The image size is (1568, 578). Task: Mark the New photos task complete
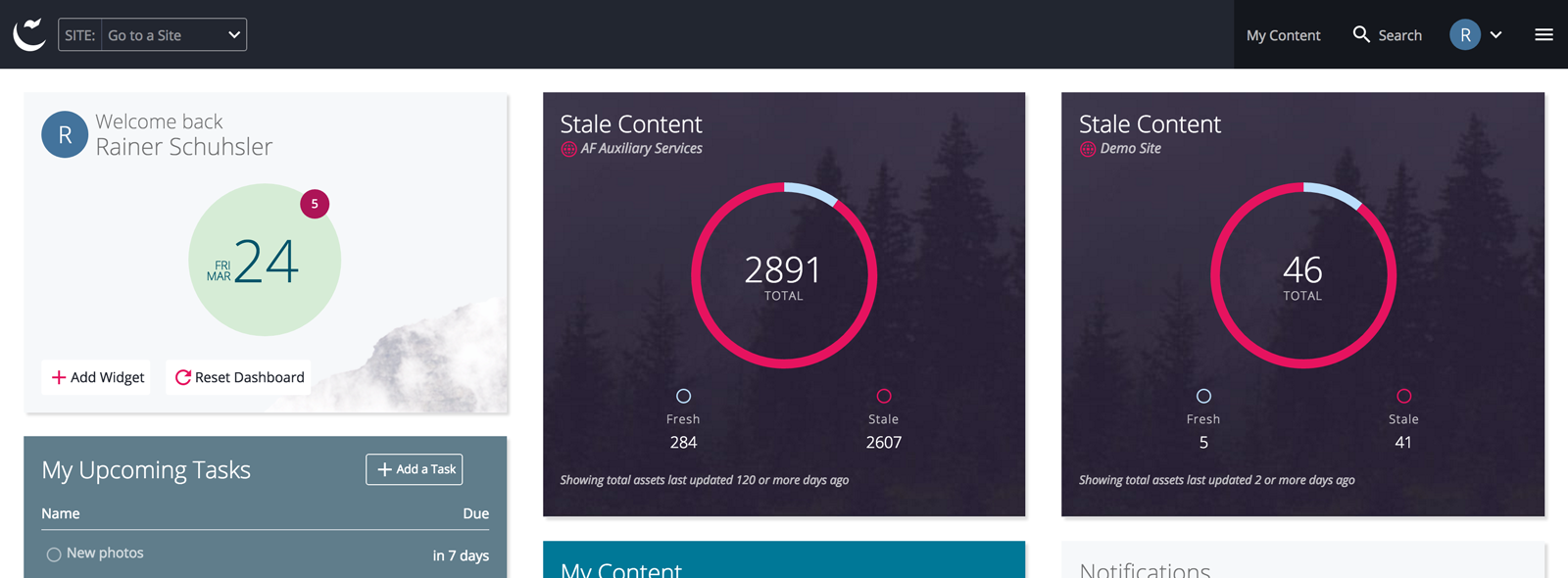pos(54,554)
